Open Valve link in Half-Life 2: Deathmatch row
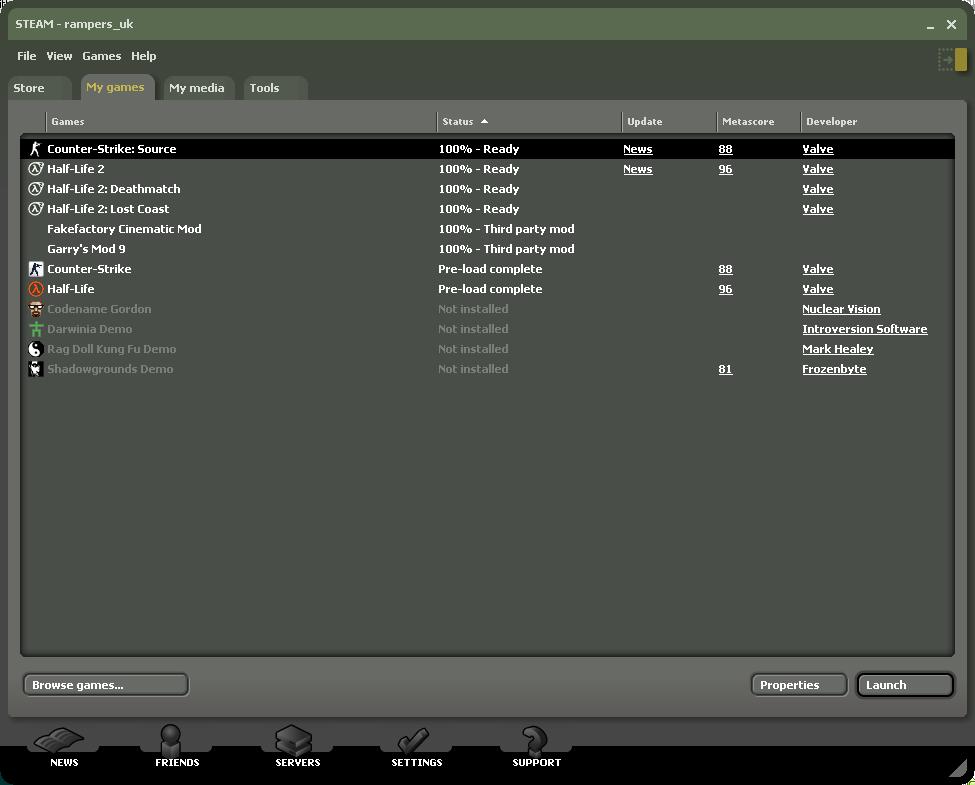 point(818,189)
